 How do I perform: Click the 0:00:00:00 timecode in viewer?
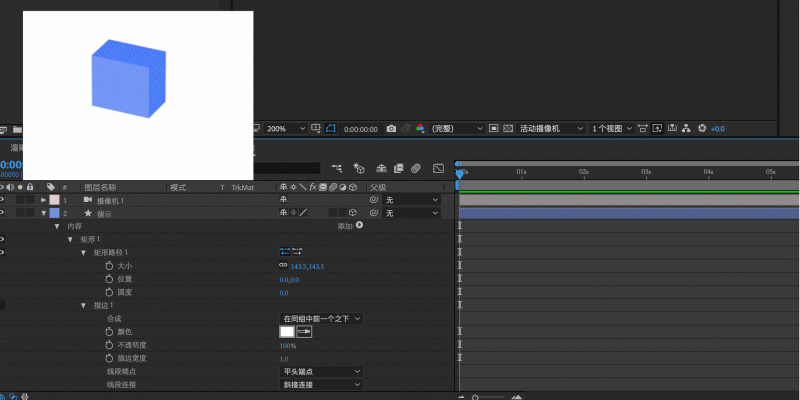point(361,129)
